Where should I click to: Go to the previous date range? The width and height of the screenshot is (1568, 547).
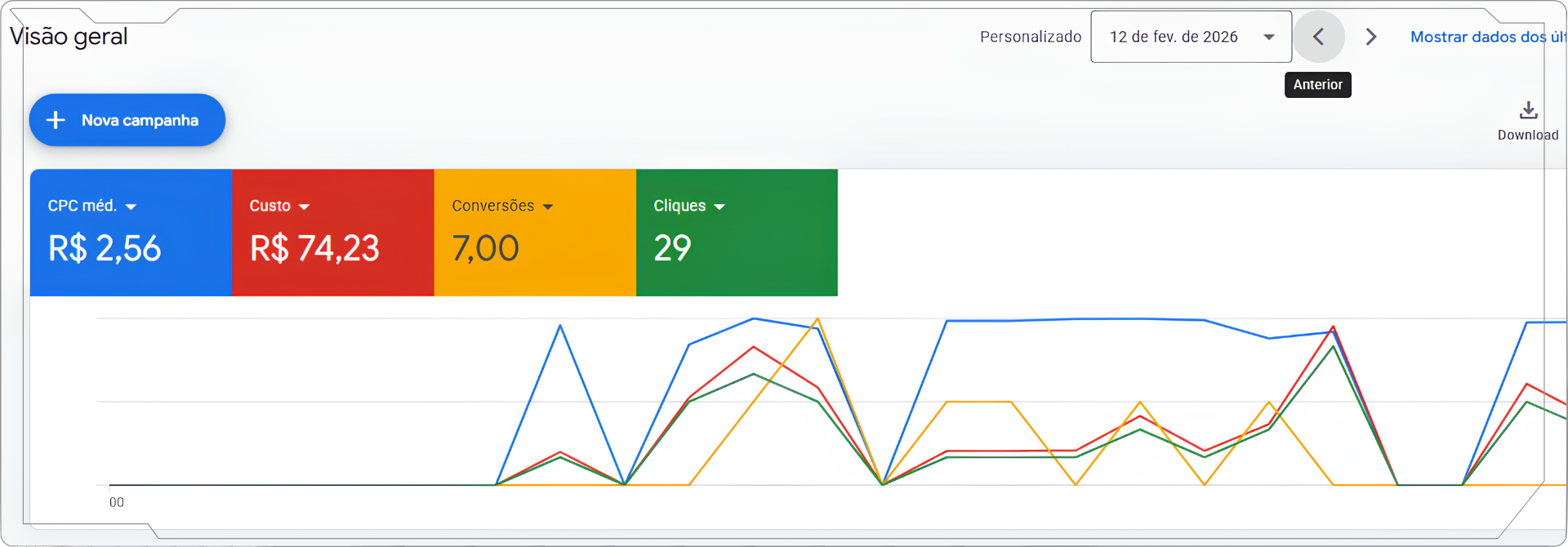pos(1318,37)
